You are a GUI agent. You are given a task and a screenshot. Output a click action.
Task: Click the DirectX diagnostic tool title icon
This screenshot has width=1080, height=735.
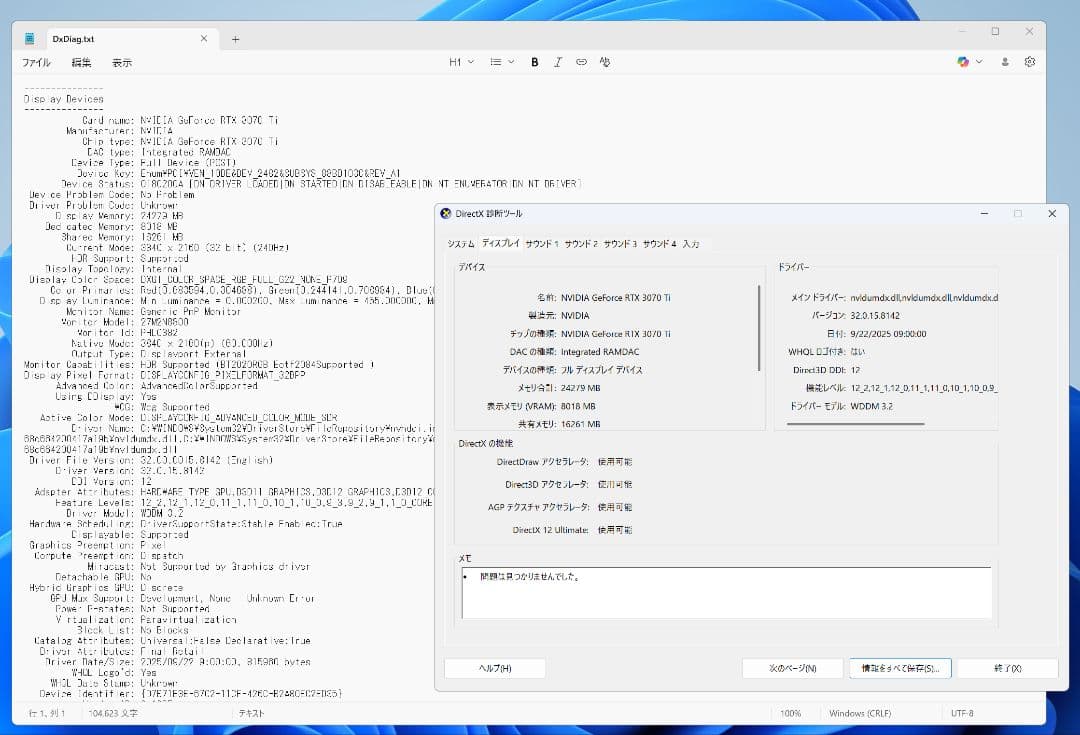446,214
